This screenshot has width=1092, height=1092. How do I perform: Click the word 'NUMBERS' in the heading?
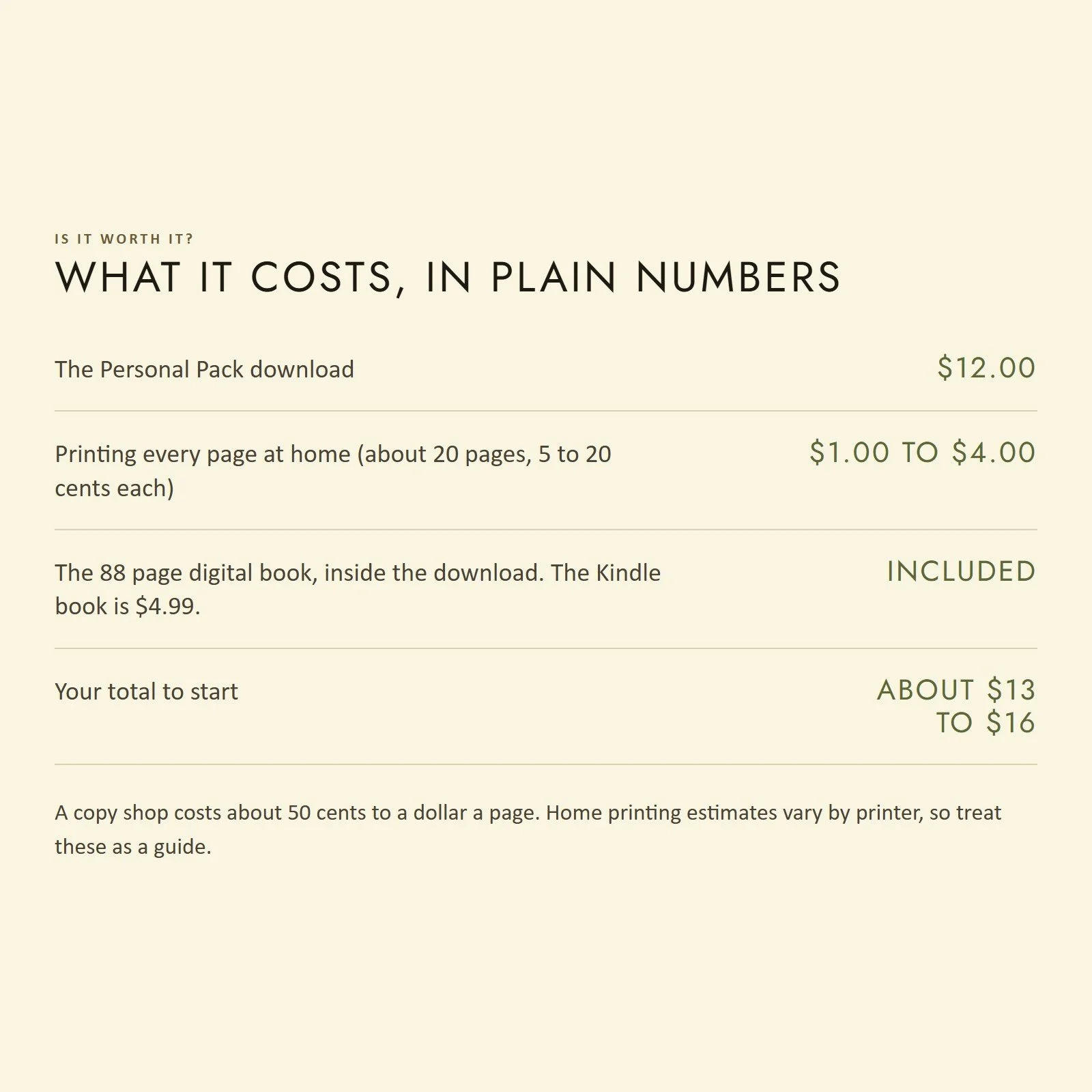coord(738,278)
